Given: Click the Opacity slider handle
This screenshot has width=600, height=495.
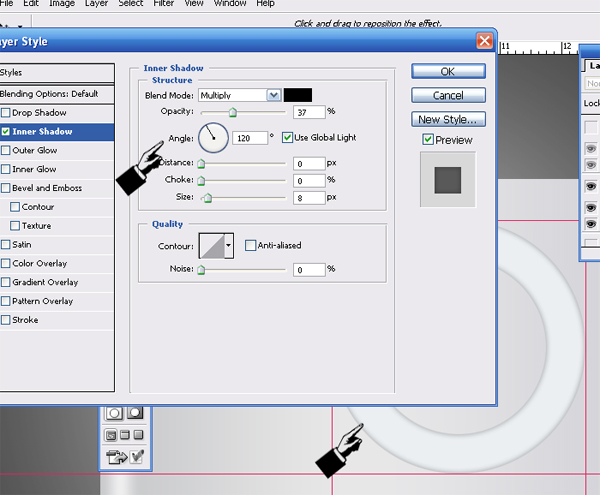Looking at the screenshot, I should [x=233, y=112].
